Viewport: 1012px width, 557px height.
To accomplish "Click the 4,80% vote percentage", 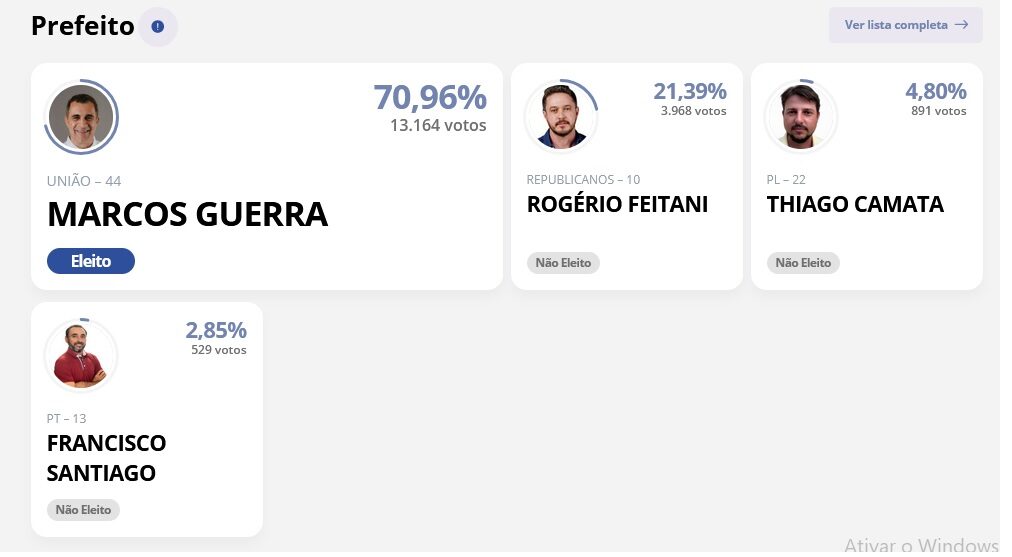I will pos(936,91).
